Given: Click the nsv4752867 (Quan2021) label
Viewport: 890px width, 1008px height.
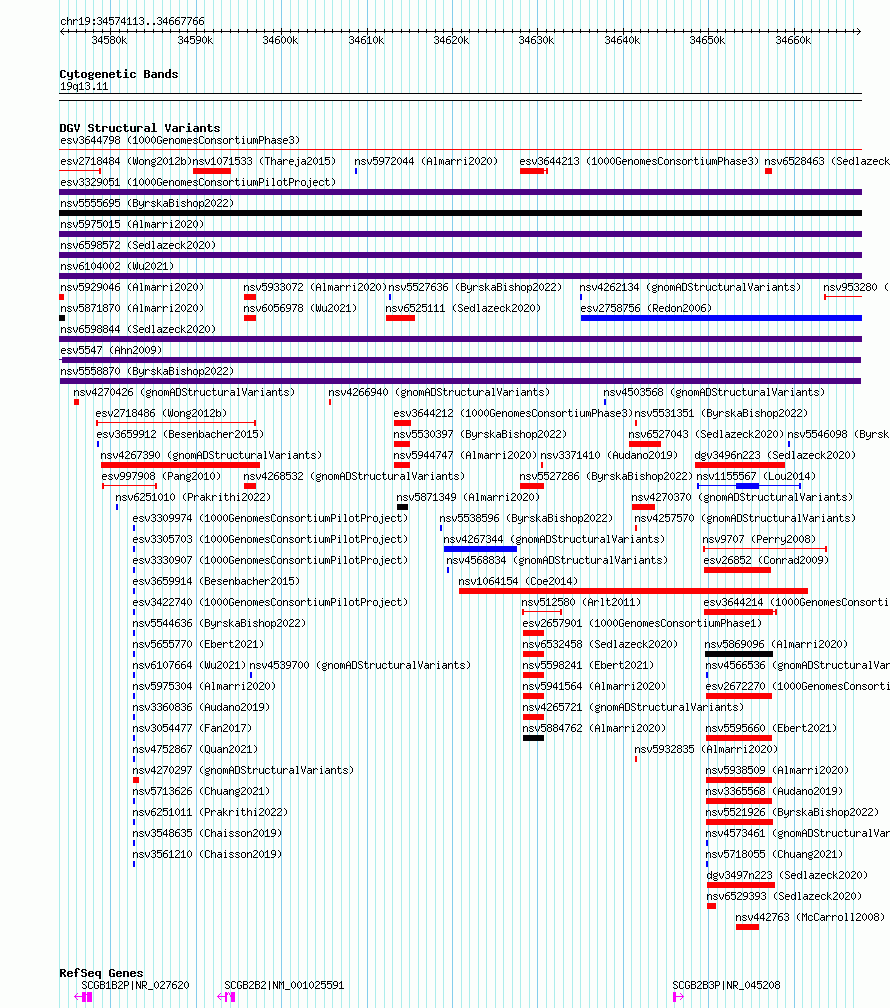Looking at the screenshot, I should tap(195, 750).
